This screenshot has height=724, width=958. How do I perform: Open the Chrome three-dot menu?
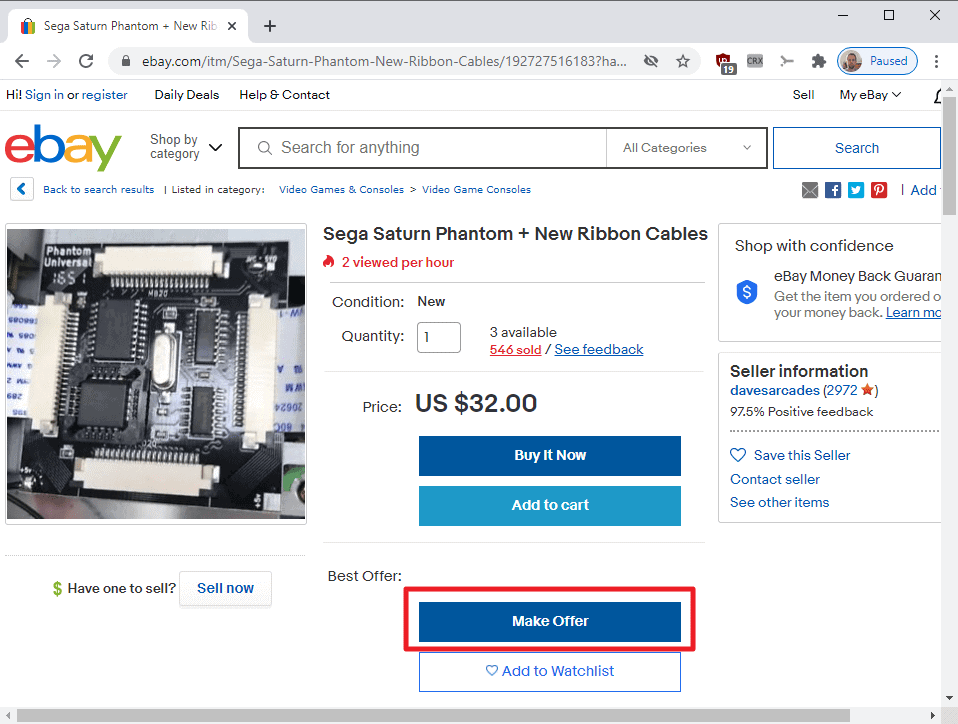click(x=936, y=61)
